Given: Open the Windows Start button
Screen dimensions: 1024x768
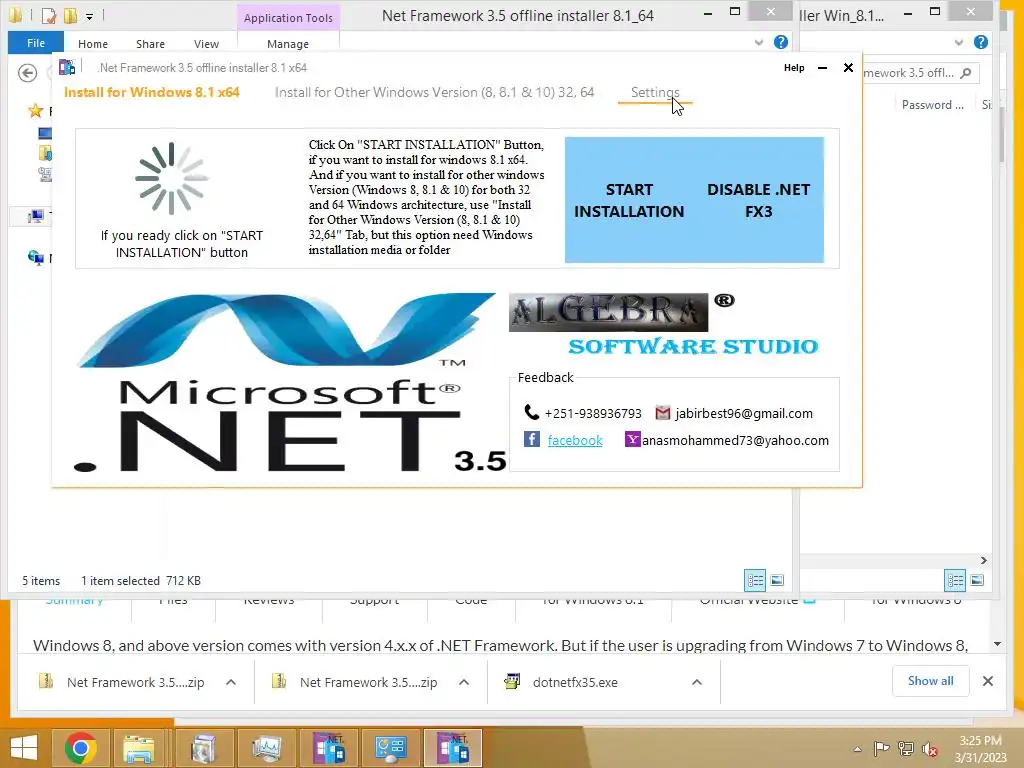Looking at the screenshot, I should tap(25, 748).
